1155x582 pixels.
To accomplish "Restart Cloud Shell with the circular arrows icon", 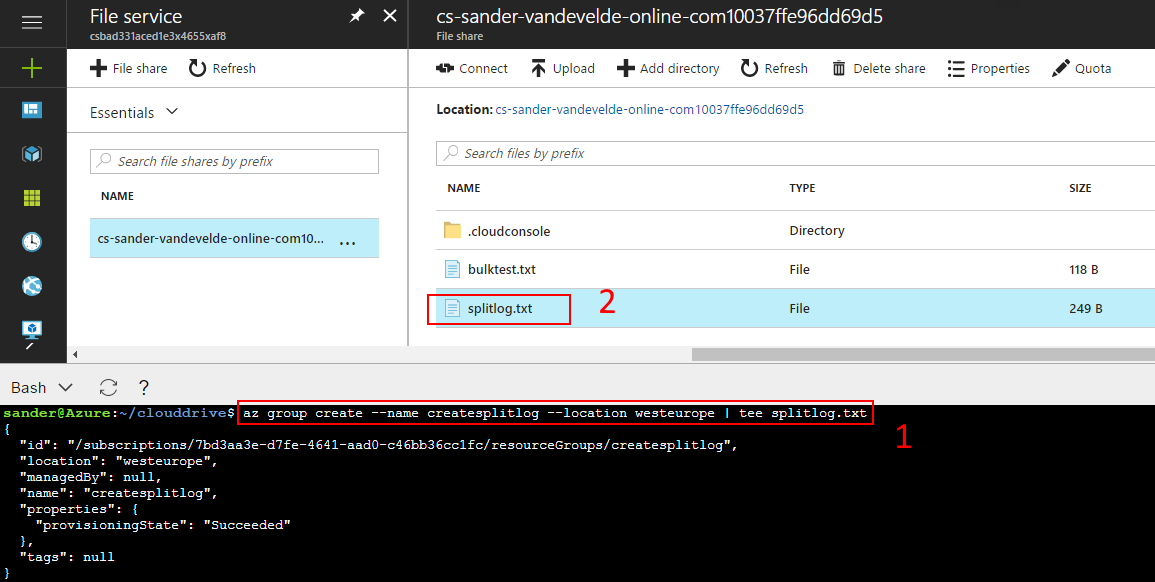I will pyautogui.click(x=109, y=387).
